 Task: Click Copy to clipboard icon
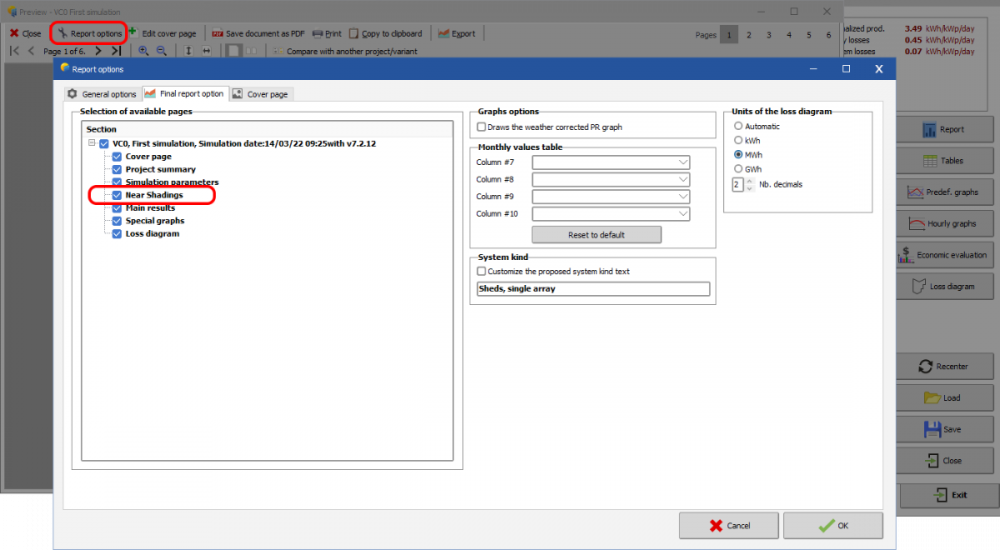pos(355,33)
